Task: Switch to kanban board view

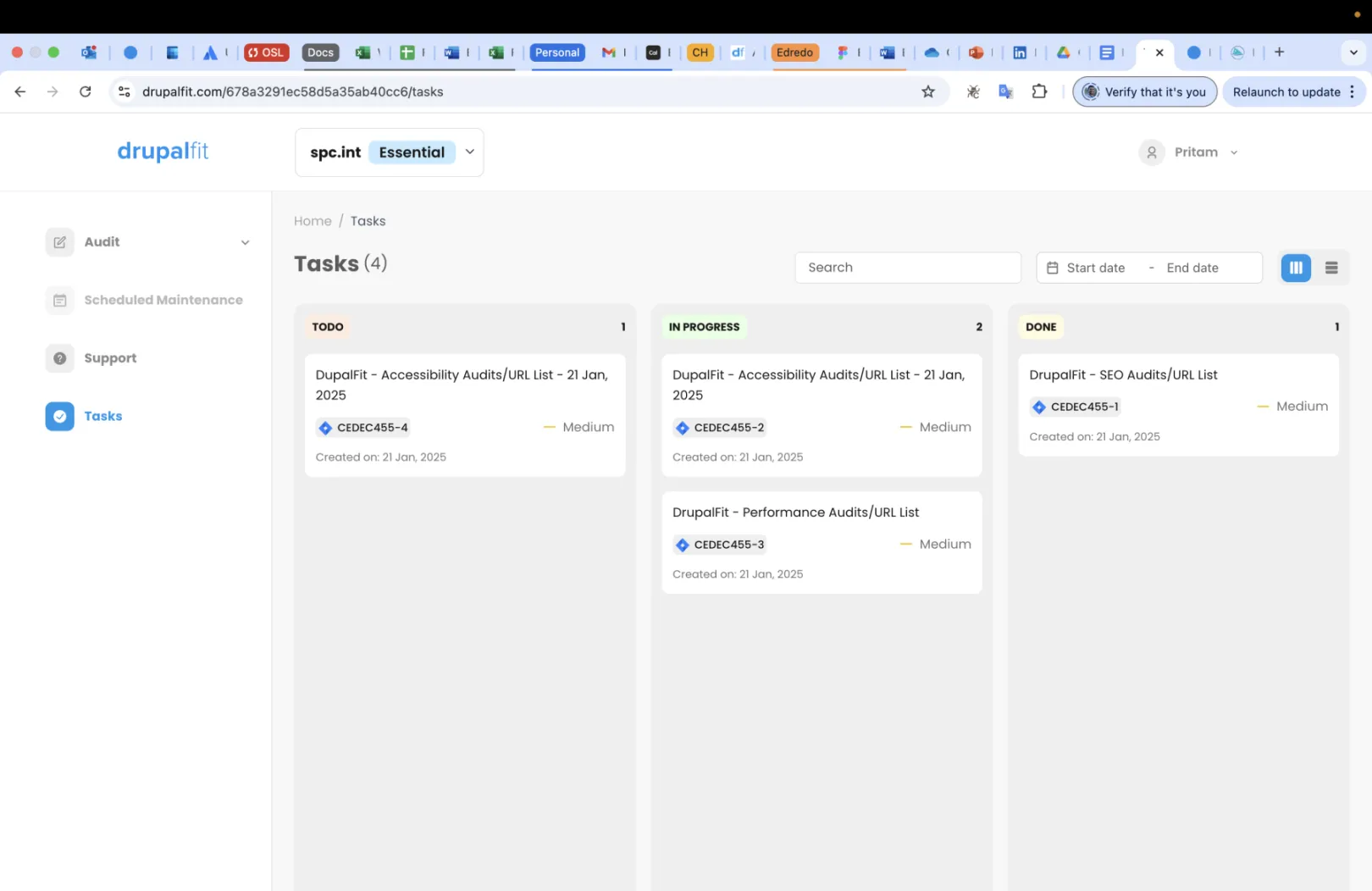Action: click(x=1296, y=268)
